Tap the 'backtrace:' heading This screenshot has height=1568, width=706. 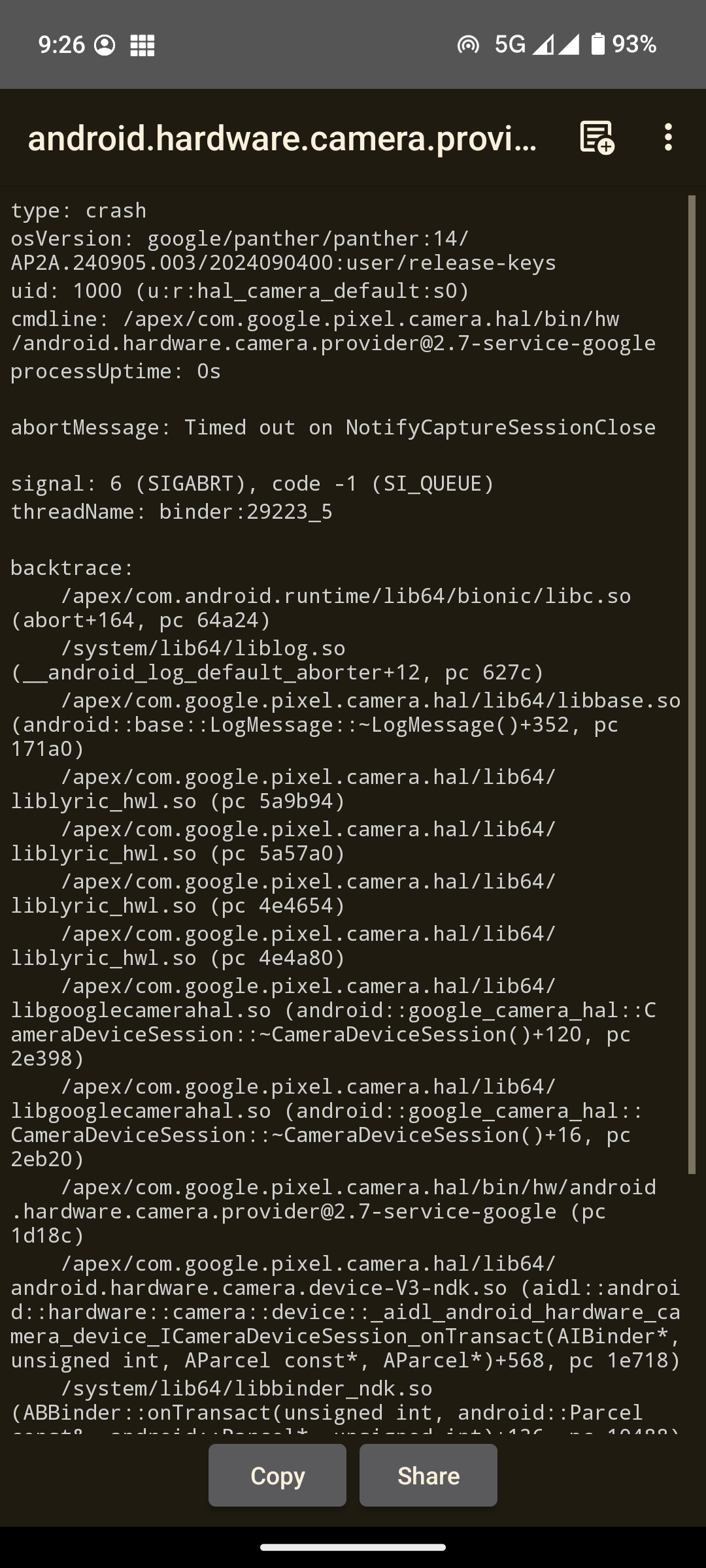[x=72, y=568]
